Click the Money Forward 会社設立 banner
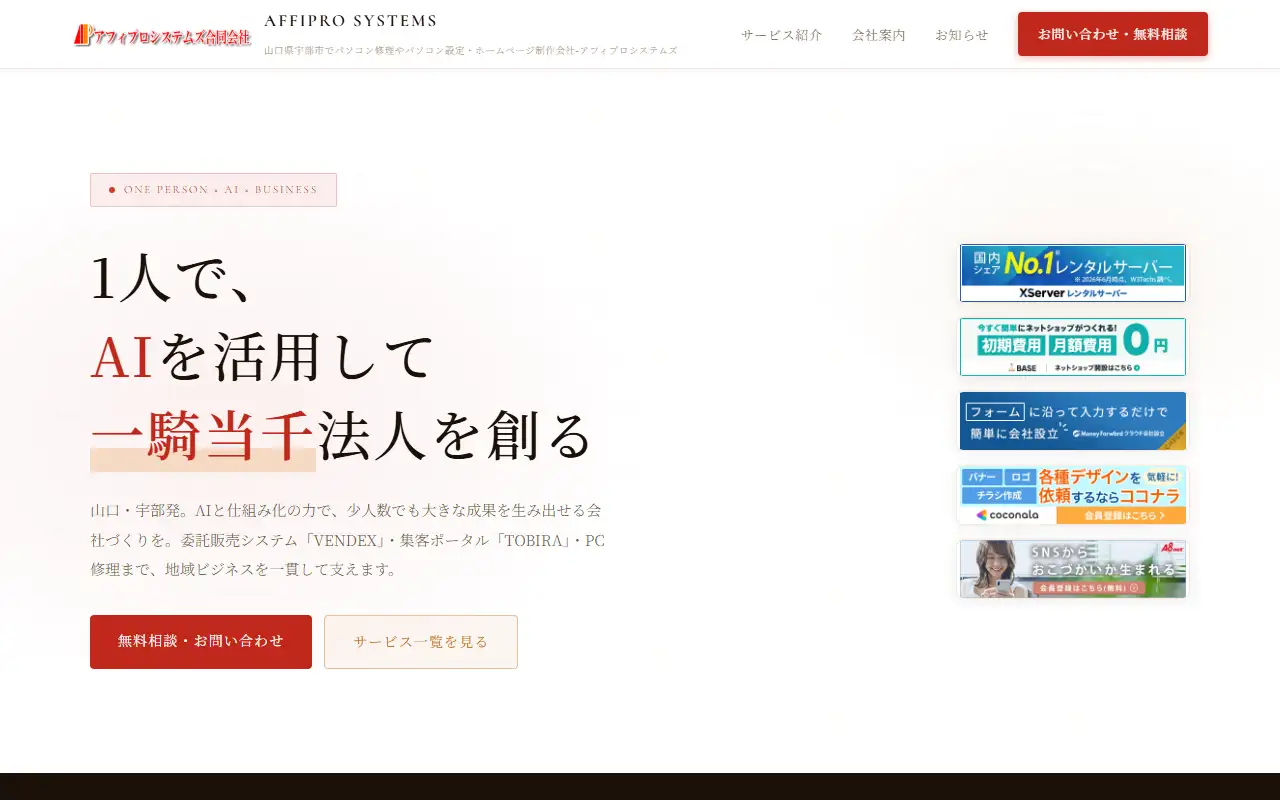This screenshot has height=800, width=1280. tap(1073, 421)
